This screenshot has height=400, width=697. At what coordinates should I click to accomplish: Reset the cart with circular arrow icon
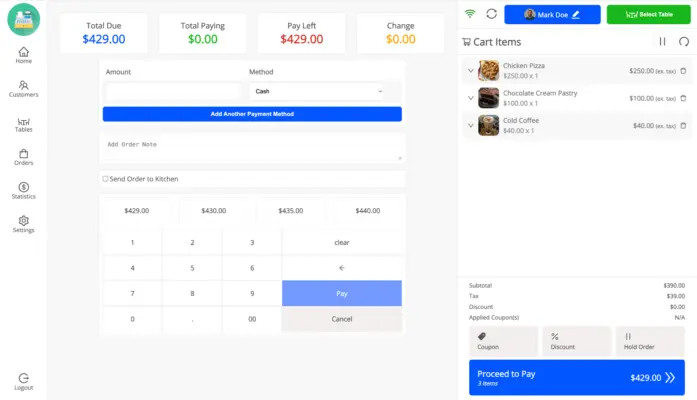pos(684,42)
